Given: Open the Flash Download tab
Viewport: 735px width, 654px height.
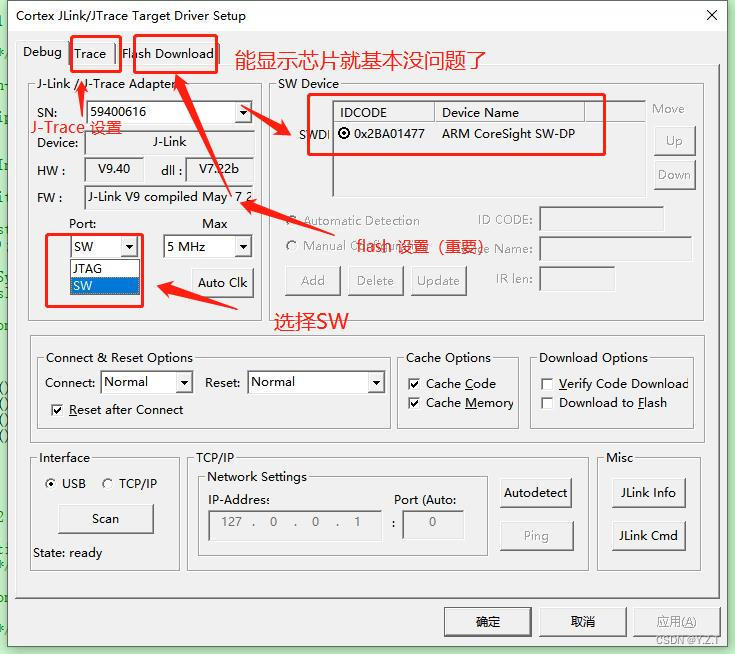Looking at the screenshot, I should pos(168,54).
